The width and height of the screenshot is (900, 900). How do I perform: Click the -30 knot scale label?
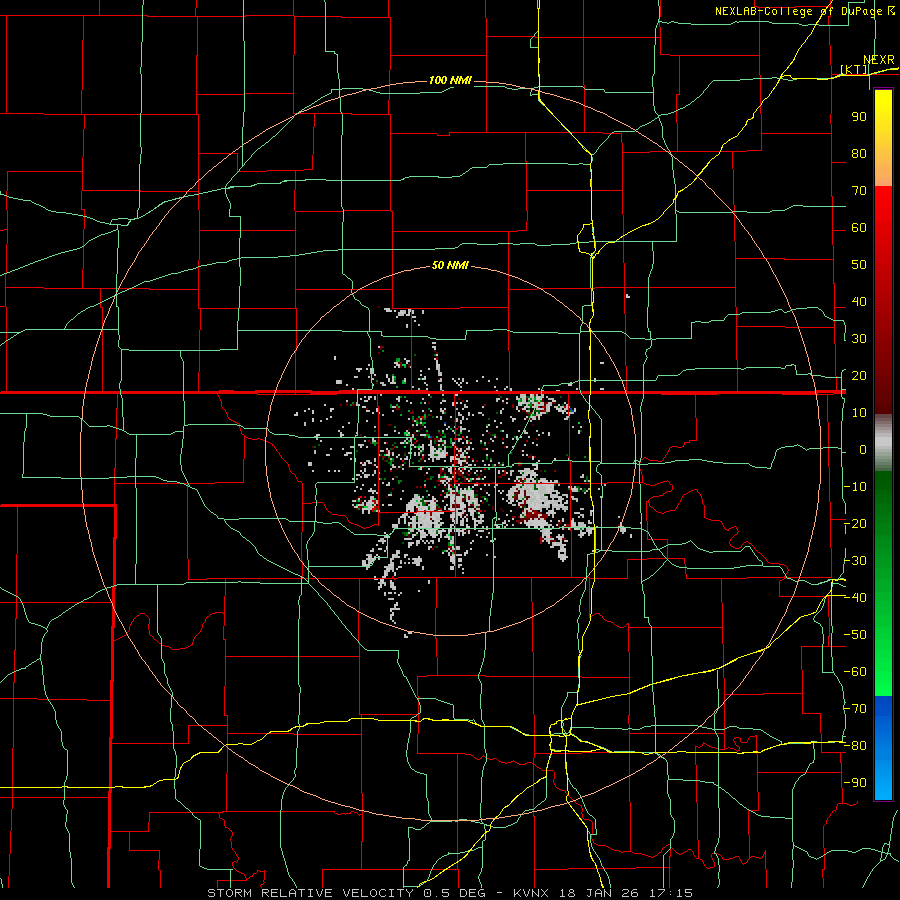coord(855,561)
